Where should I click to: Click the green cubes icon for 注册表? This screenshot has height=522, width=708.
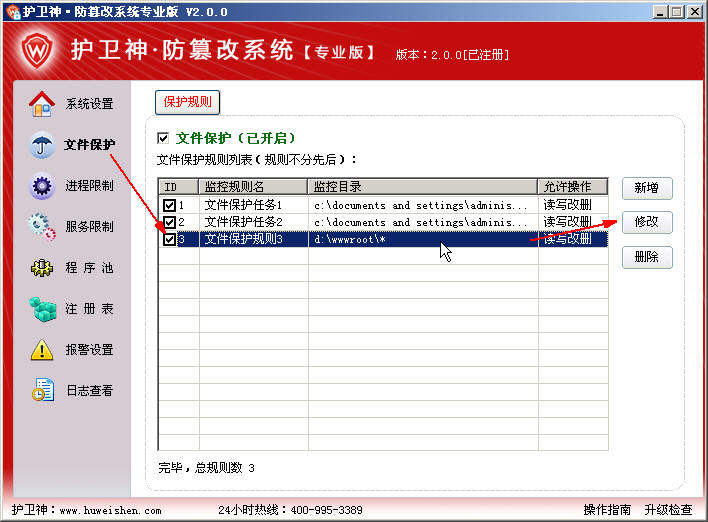tap(42, 309)
